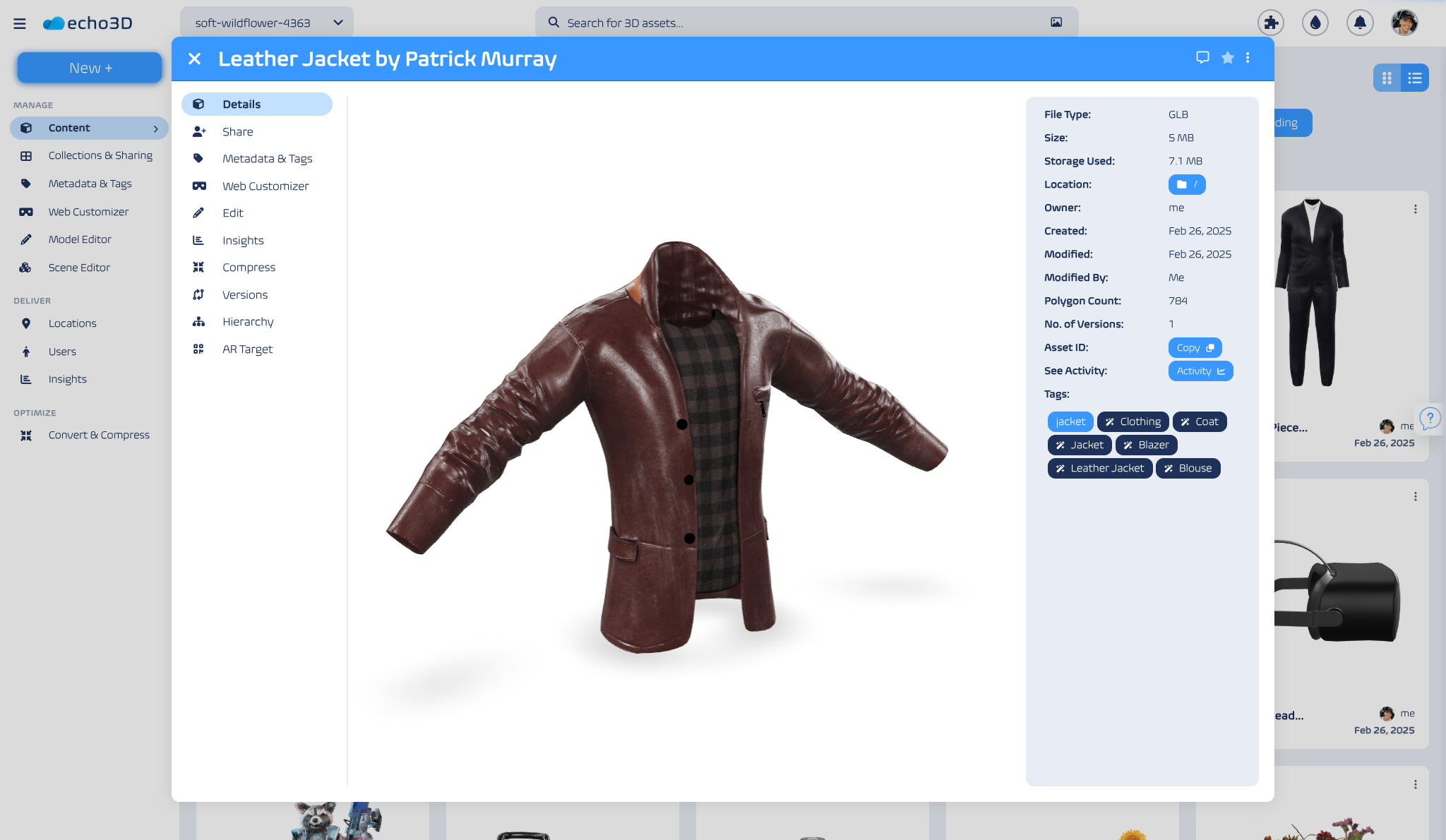
Task: Click the New + button
Action: pos(89,67)
